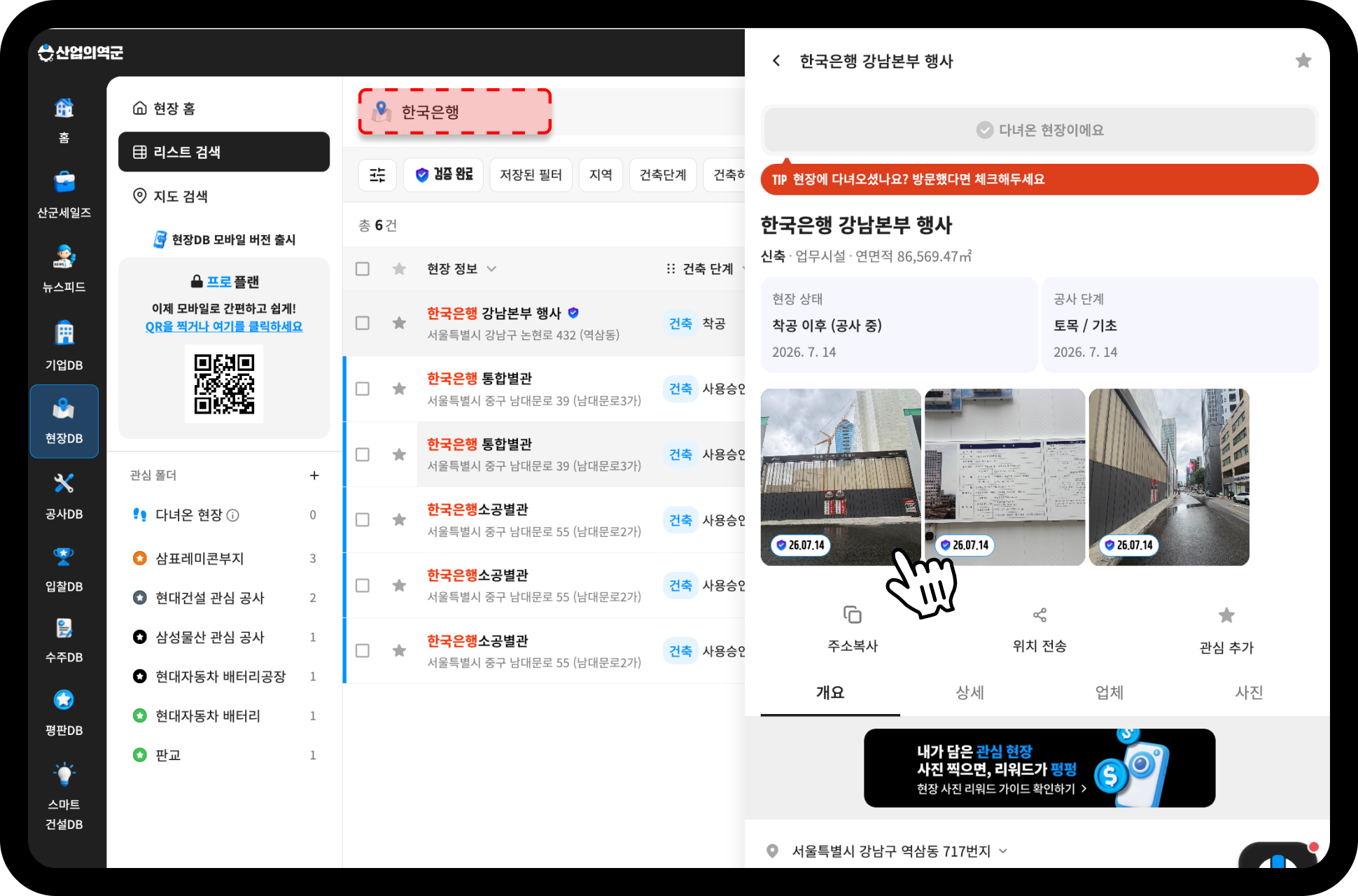Click the 산업의역군 logo
The height and width of the screenshot is (896, 1358).
(x=80, y=52)
